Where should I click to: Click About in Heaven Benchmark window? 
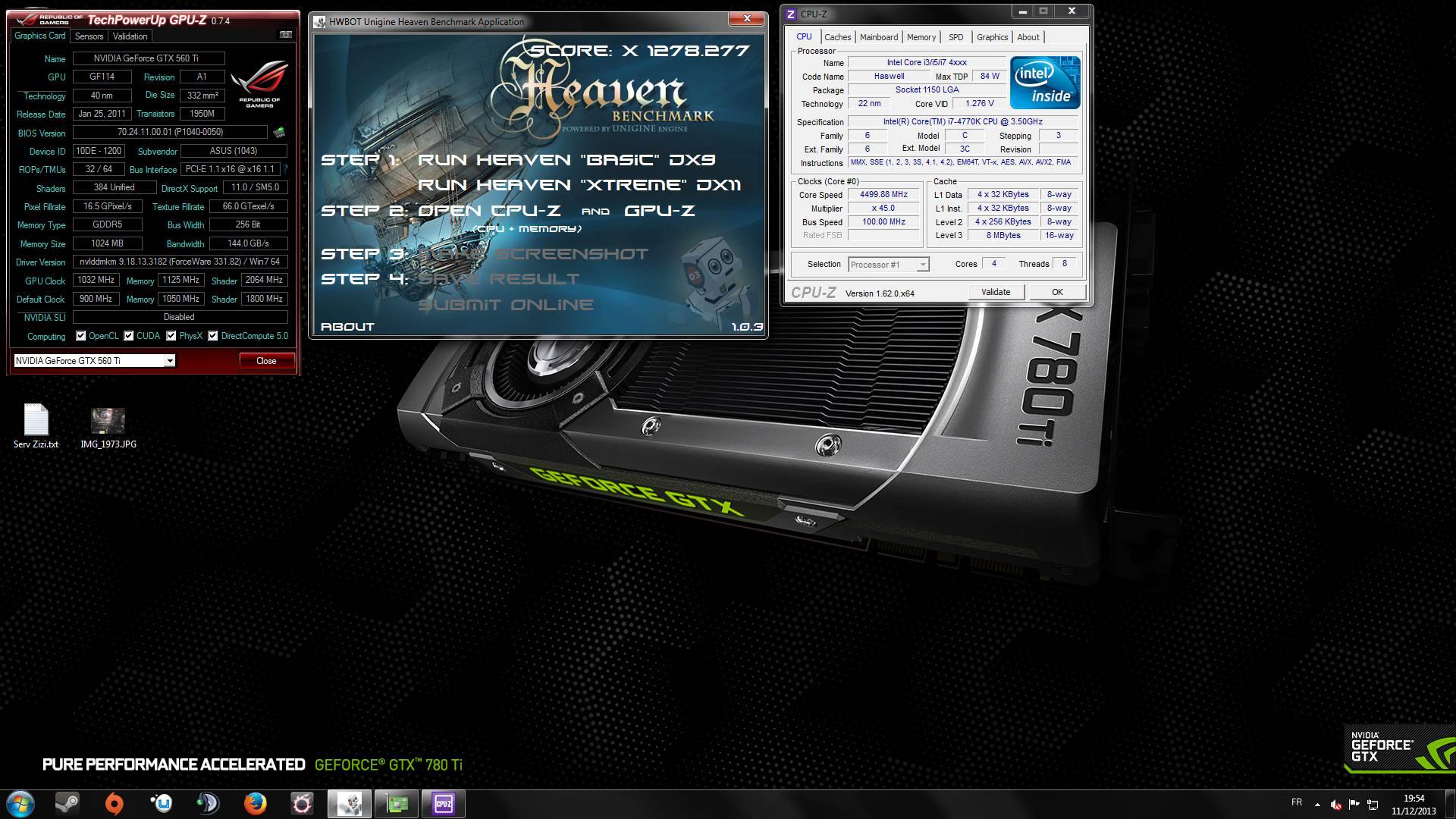347,327
